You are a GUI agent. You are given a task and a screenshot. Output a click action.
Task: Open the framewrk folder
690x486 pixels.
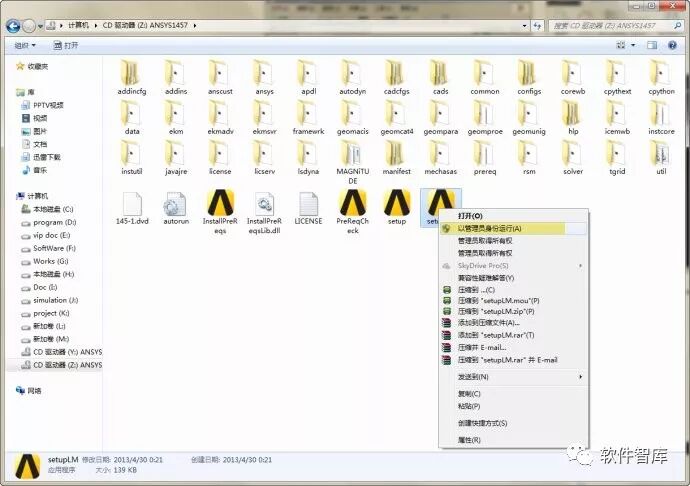(x=308, y=118)
